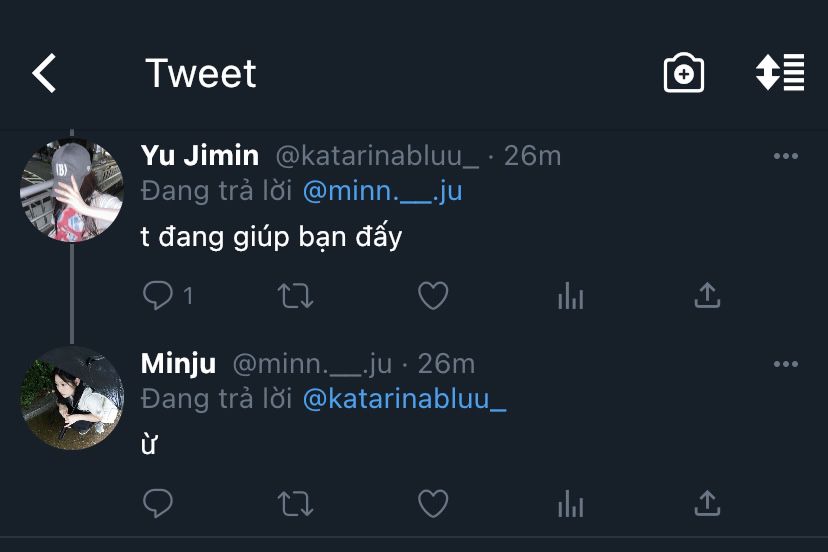Retweet Yu Jimin's tweet

click(295, 295)
